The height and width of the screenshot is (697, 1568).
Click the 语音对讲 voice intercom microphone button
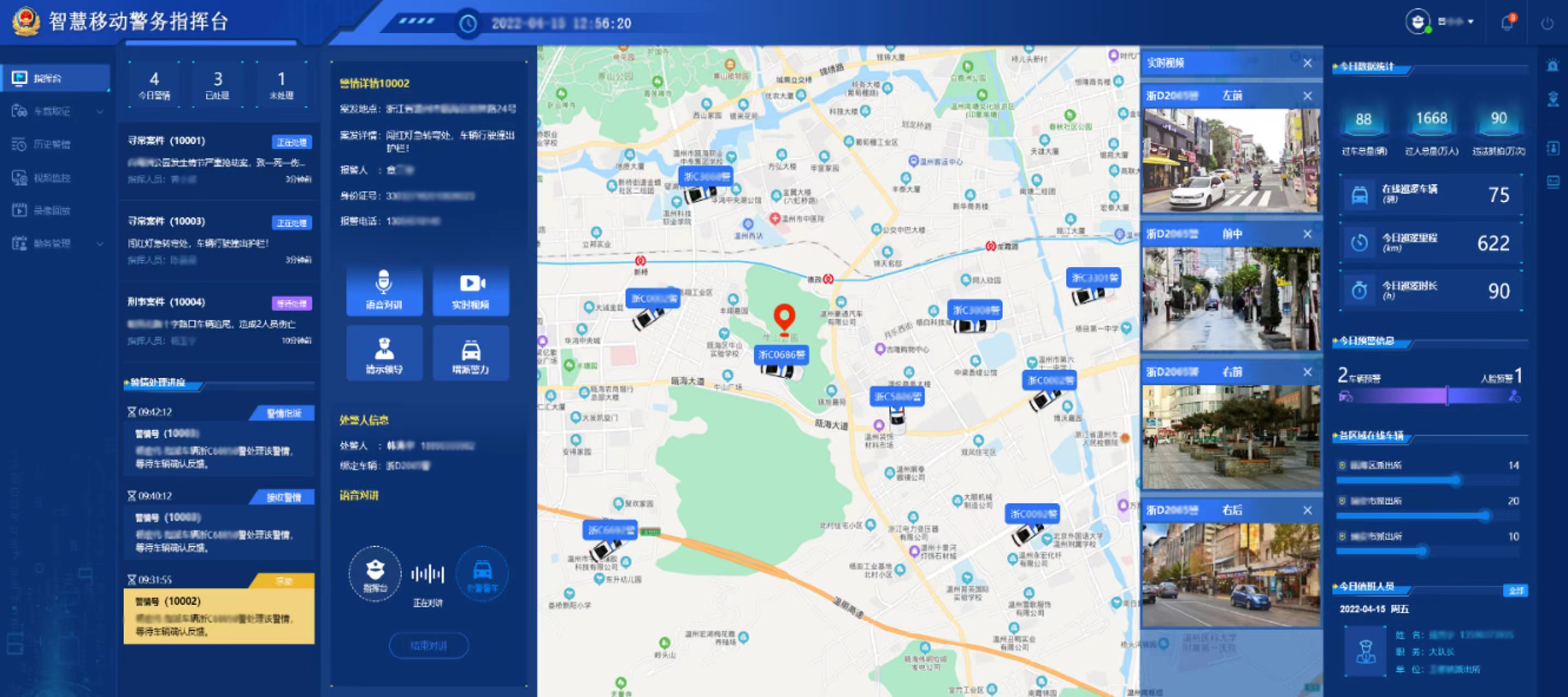[x=384, y=290]
